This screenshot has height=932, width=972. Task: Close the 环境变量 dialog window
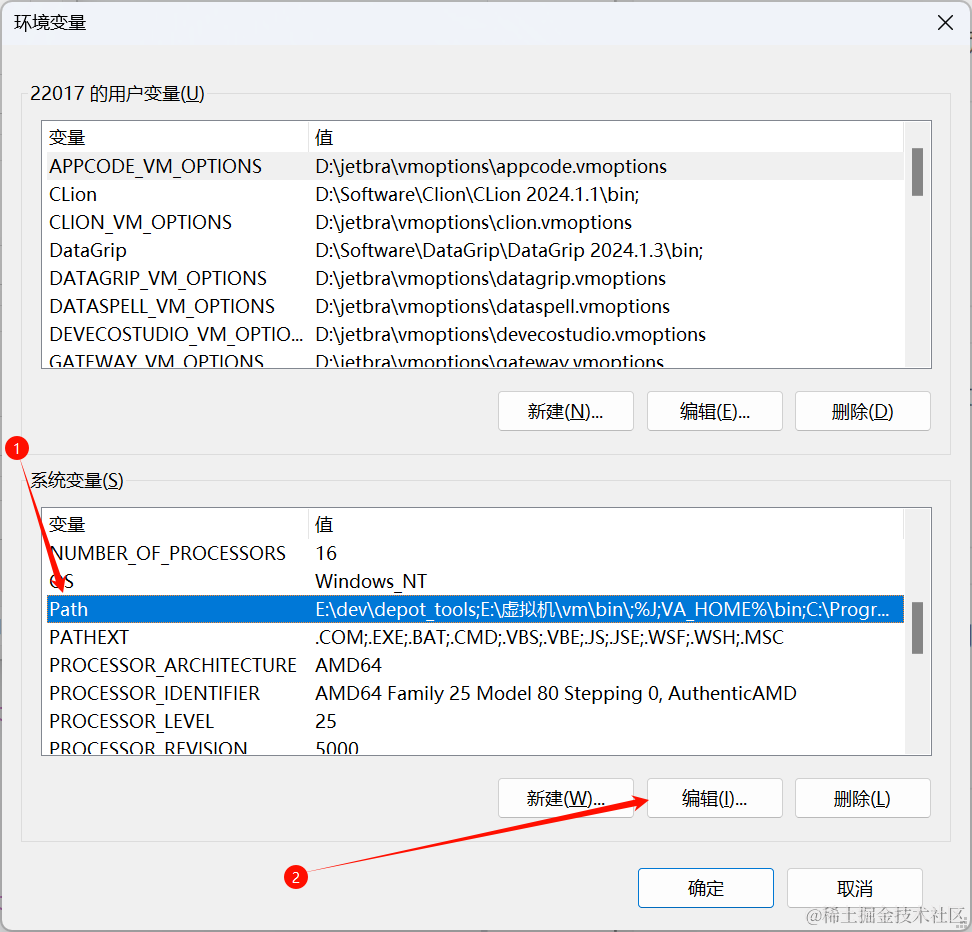click(945, 23)
